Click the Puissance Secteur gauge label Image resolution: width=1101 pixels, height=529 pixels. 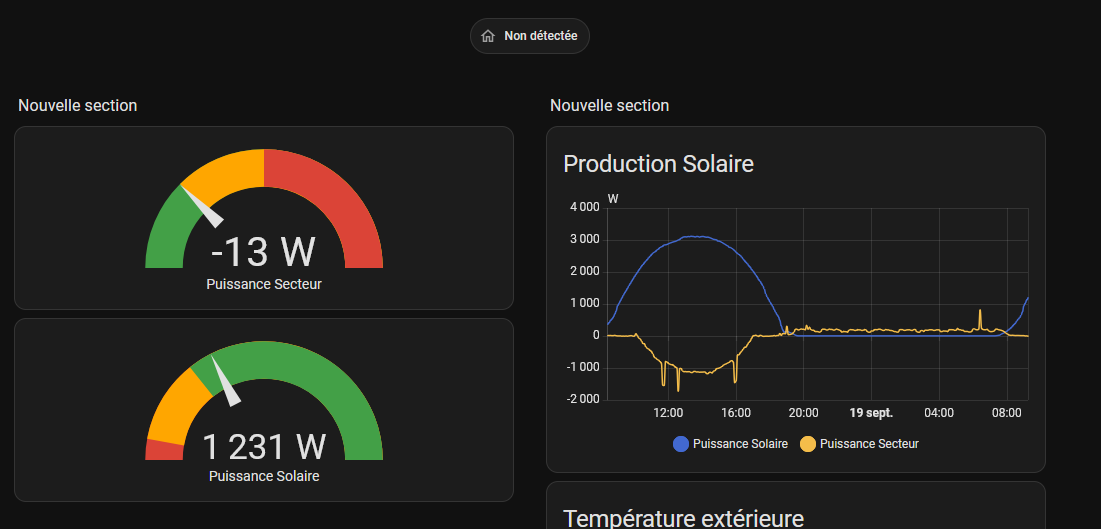[x=264, y=285]
